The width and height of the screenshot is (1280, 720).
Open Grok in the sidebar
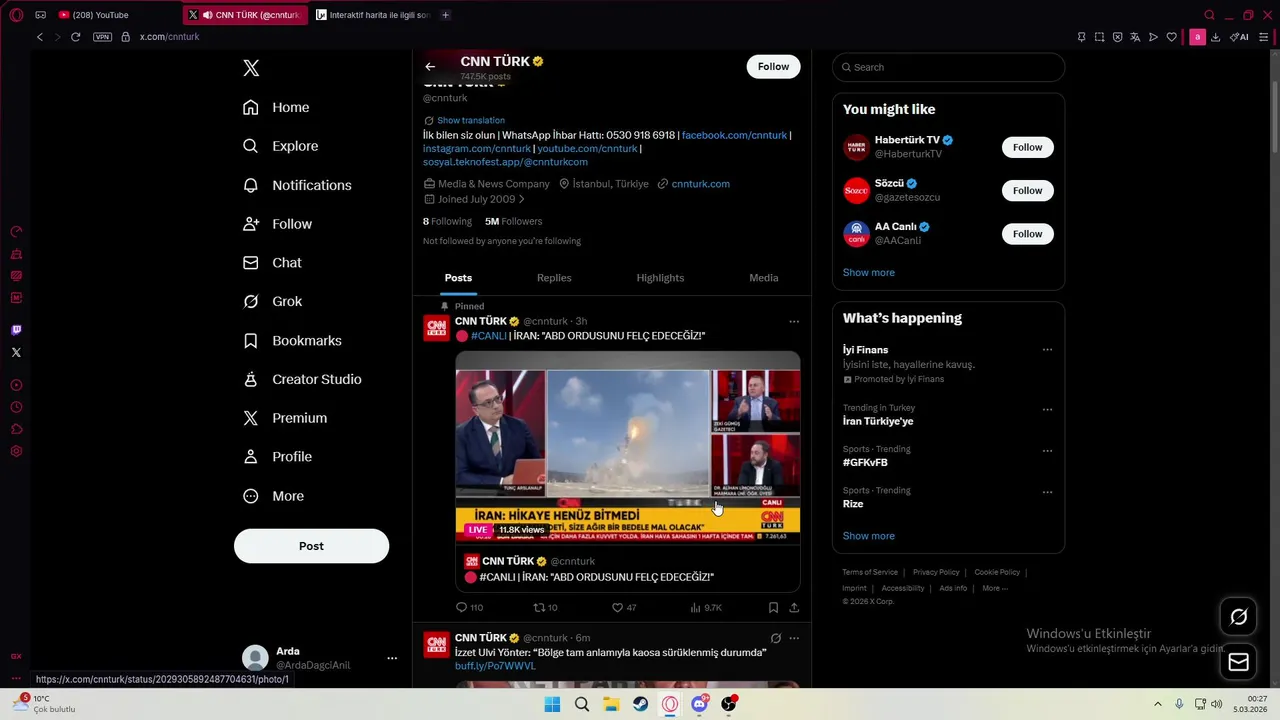coord(272,301)
